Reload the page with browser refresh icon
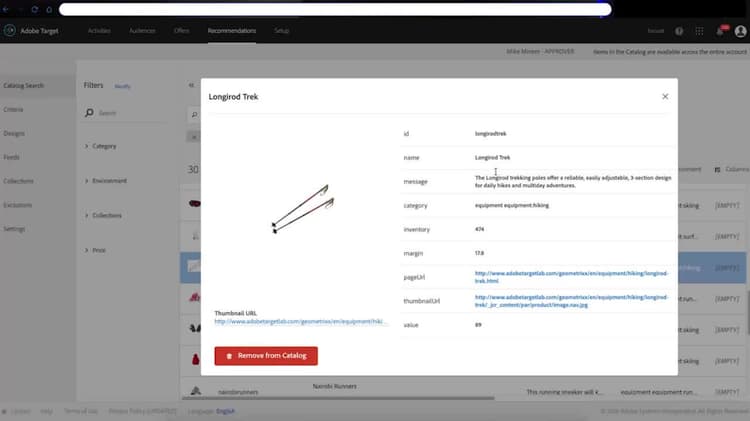Screen dimensions: 750x421 pyautogui.click(x=34, y=9)
